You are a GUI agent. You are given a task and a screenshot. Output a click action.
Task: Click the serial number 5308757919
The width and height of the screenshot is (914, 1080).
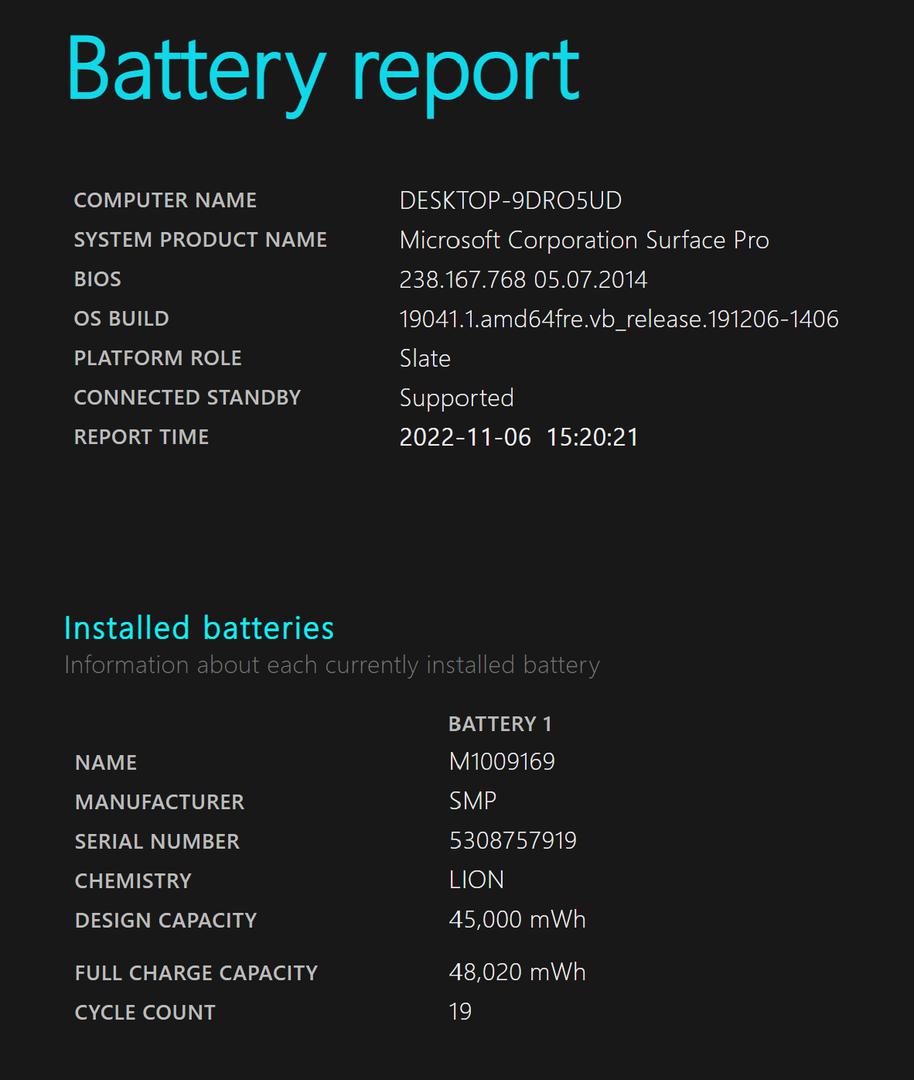[513, 840]
